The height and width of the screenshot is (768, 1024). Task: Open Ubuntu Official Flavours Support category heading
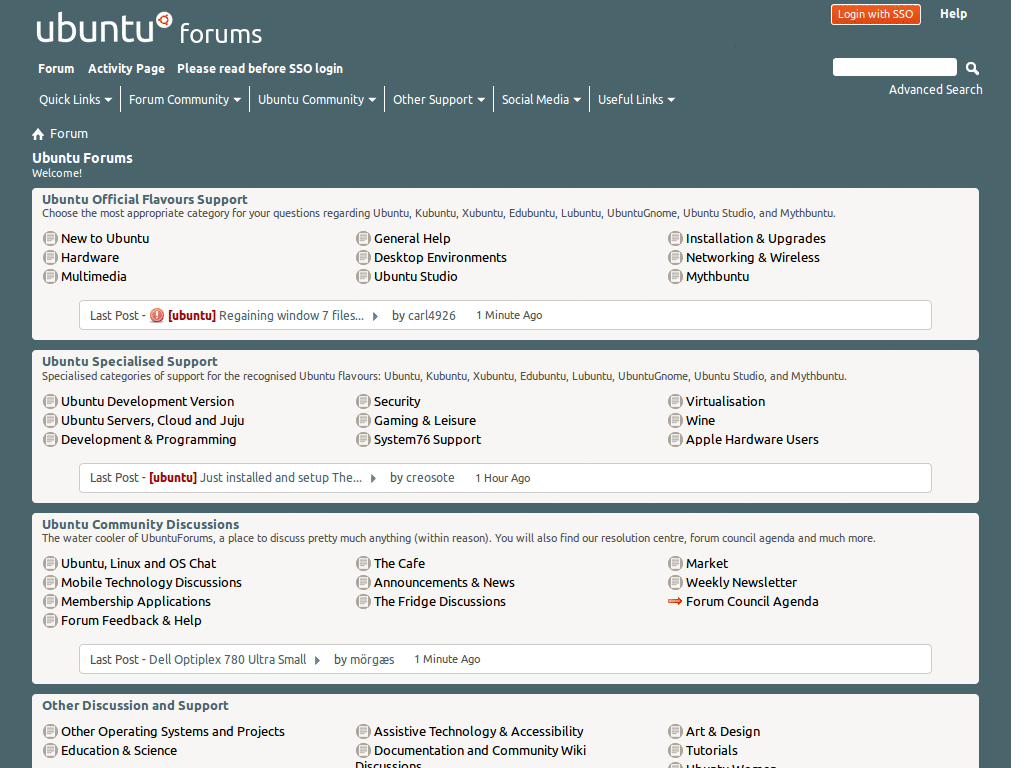[x=145, y=199]
